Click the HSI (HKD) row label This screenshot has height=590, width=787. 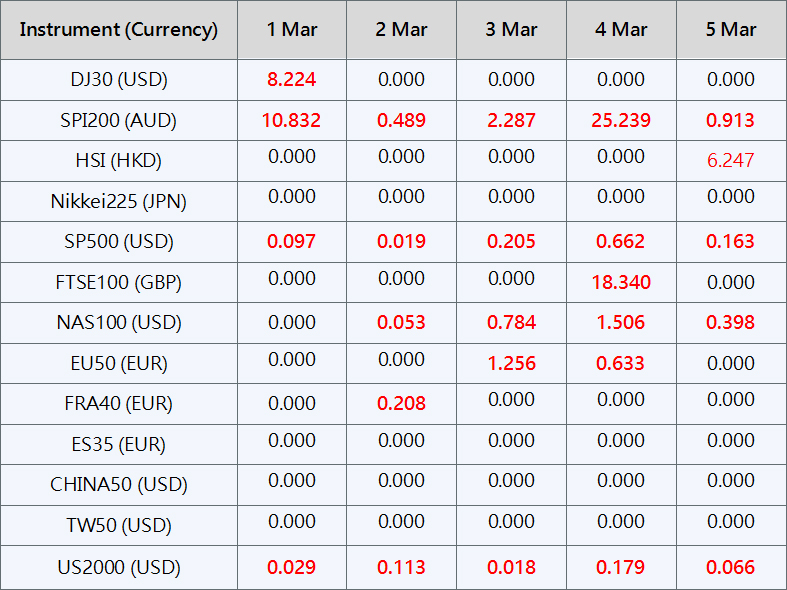coord(119,160)
